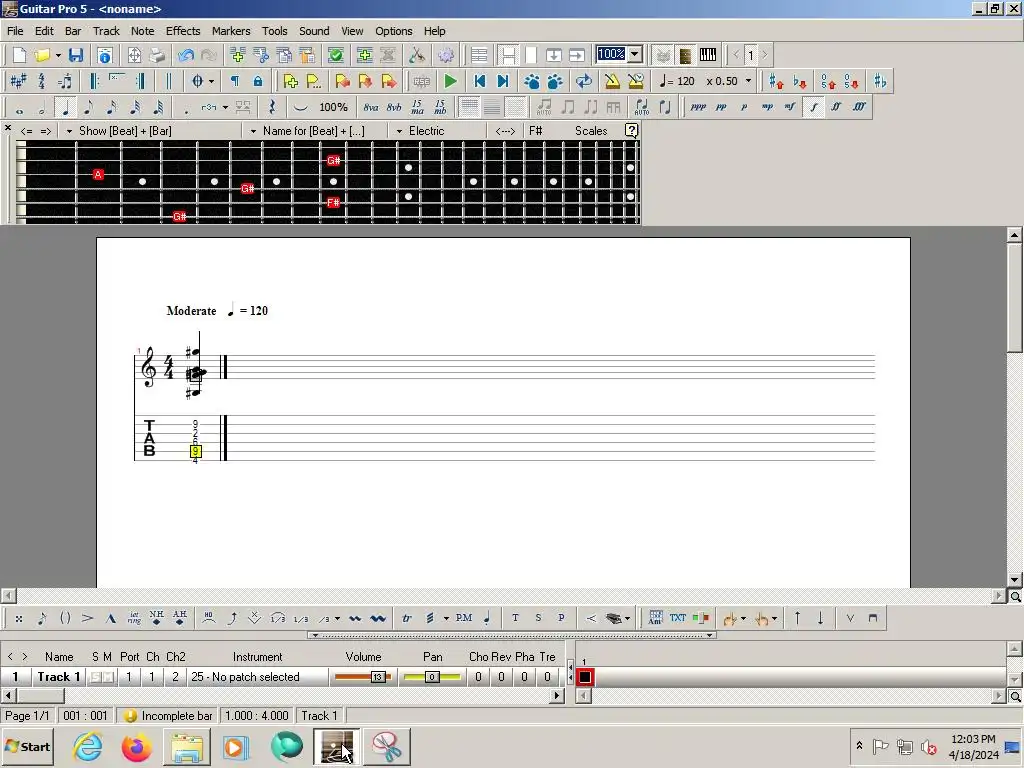Enable the metronome count-in icon with clock
This screenshot has height=768, width=1024.
pos(635,82)
